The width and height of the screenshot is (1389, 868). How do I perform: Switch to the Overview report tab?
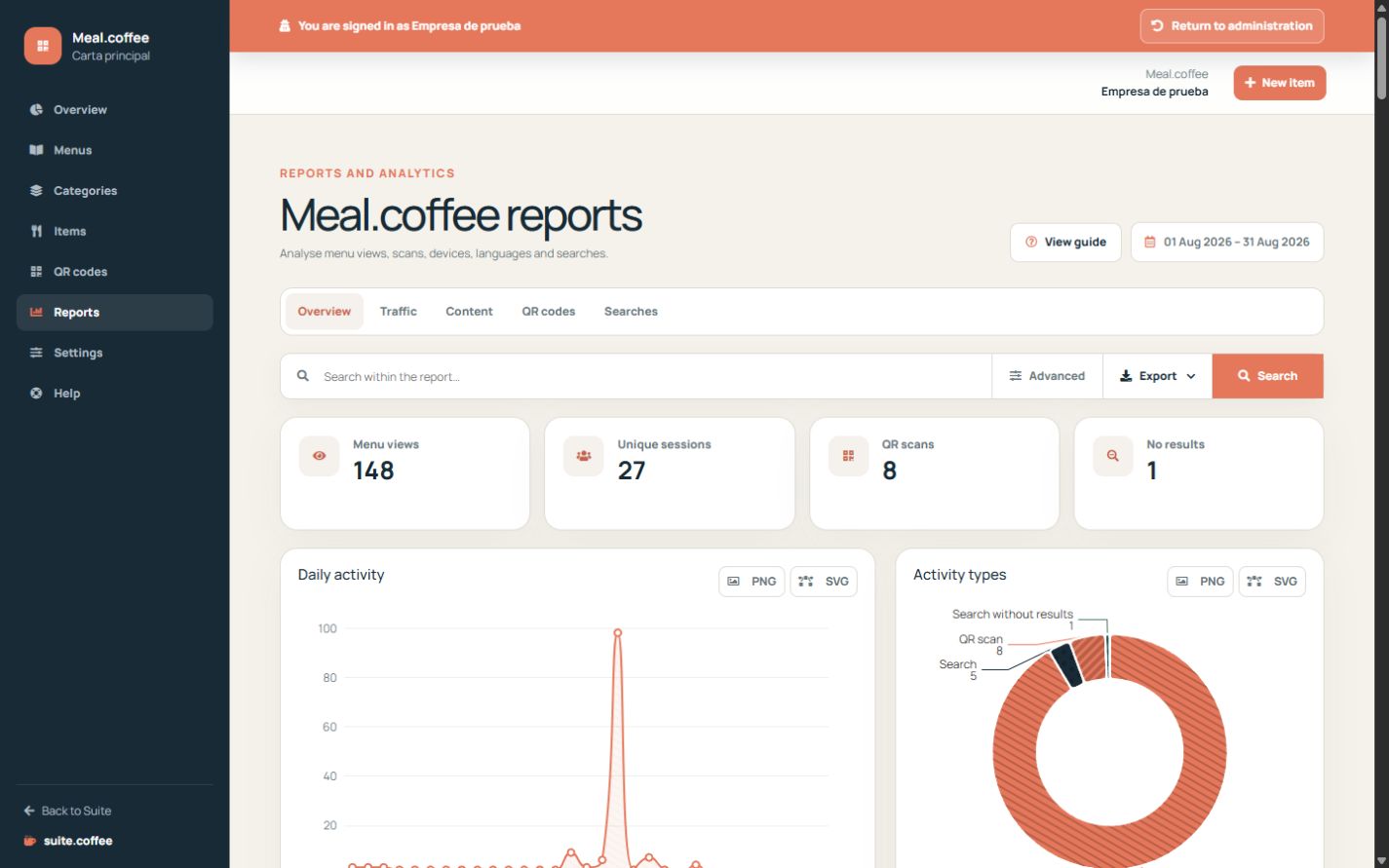[325, 312]
